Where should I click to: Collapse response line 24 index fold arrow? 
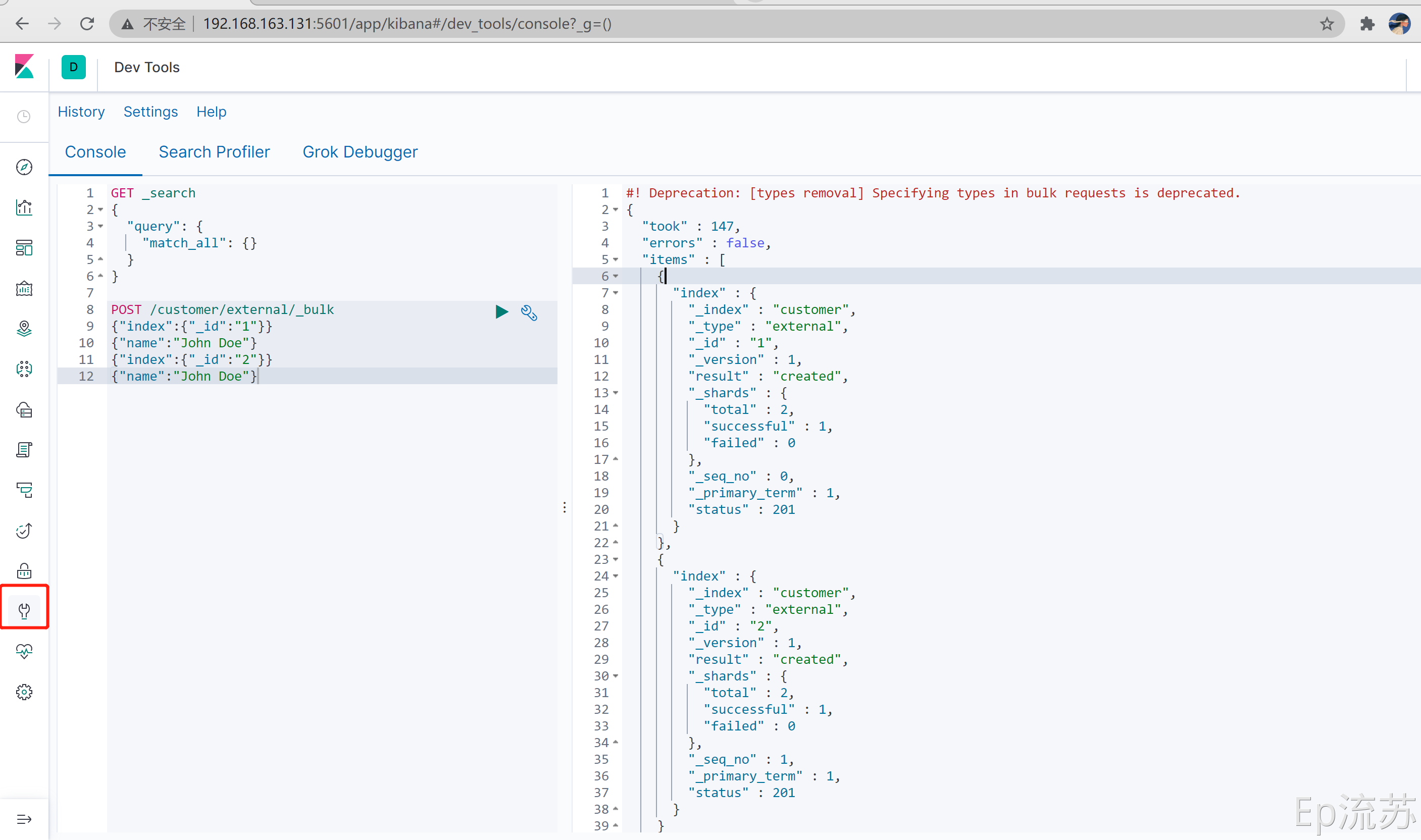pyautogui.click(x=616, y=576)
